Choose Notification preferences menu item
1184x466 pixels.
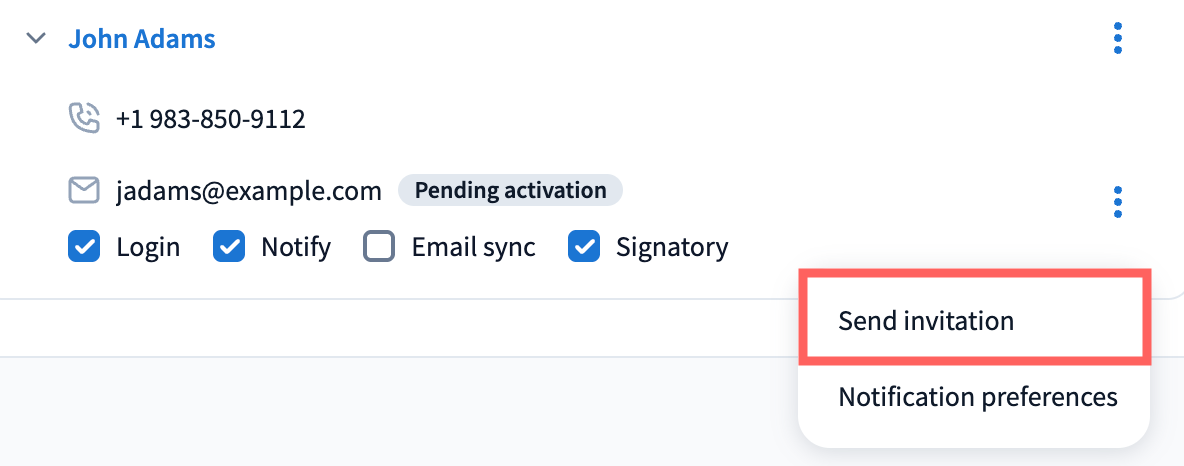977,397
